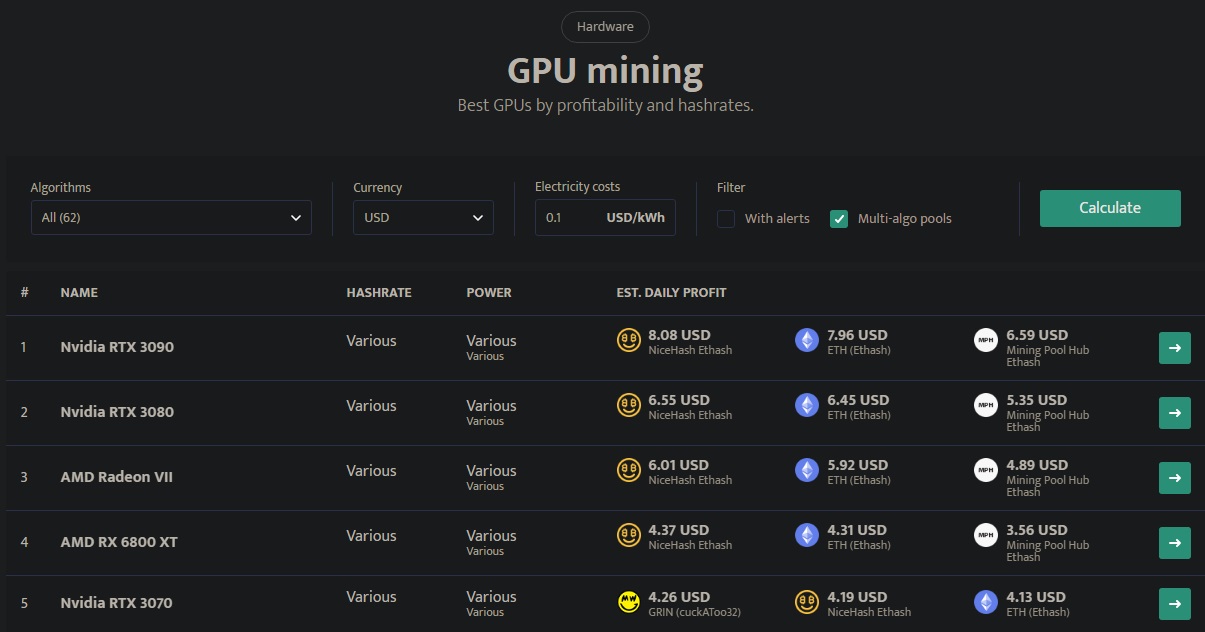This screenshot has width=1205, height=632.
Task: Open AMD Radeon VII details arrow button
Action: coord(1175,478)
